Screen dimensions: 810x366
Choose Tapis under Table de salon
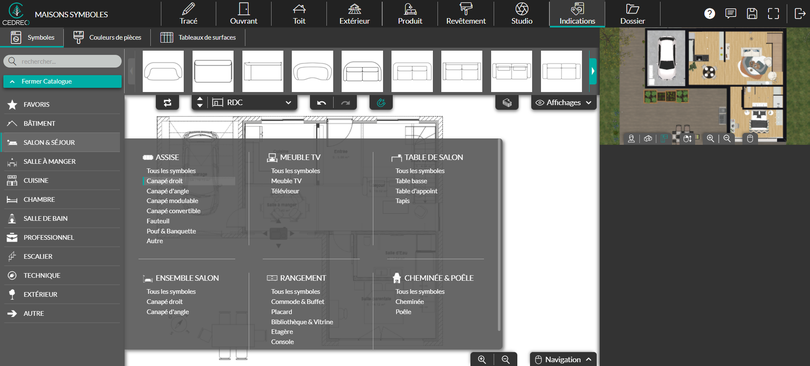(403, 201)
